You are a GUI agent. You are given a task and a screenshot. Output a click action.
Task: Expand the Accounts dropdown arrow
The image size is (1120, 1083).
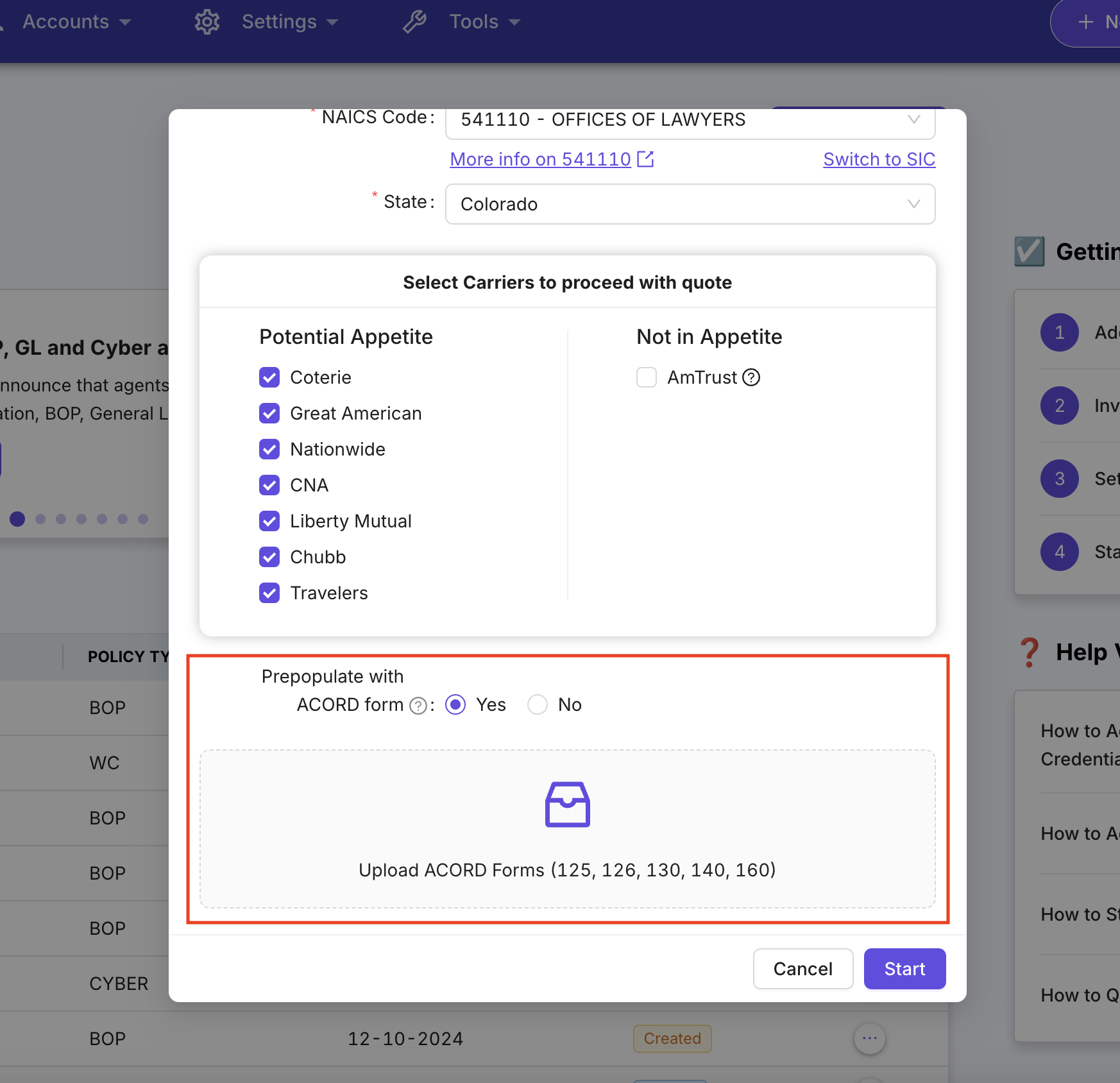click(125, 21)
